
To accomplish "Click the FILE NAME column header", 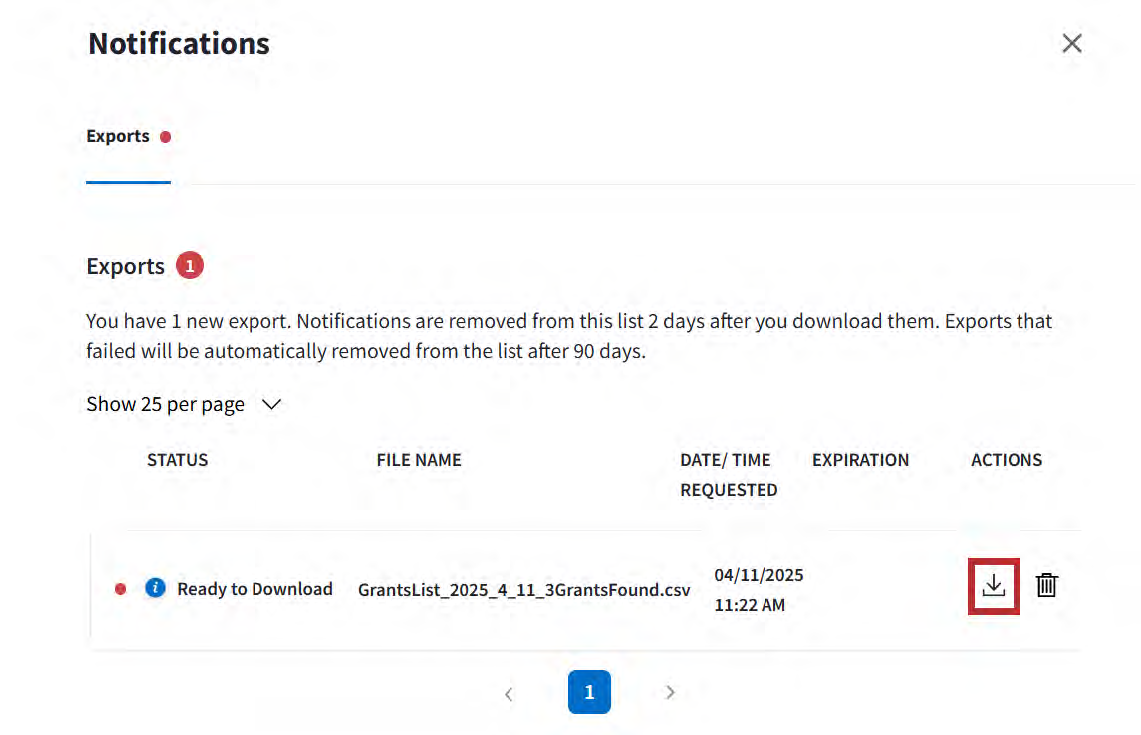I will [x=419, y=460].
